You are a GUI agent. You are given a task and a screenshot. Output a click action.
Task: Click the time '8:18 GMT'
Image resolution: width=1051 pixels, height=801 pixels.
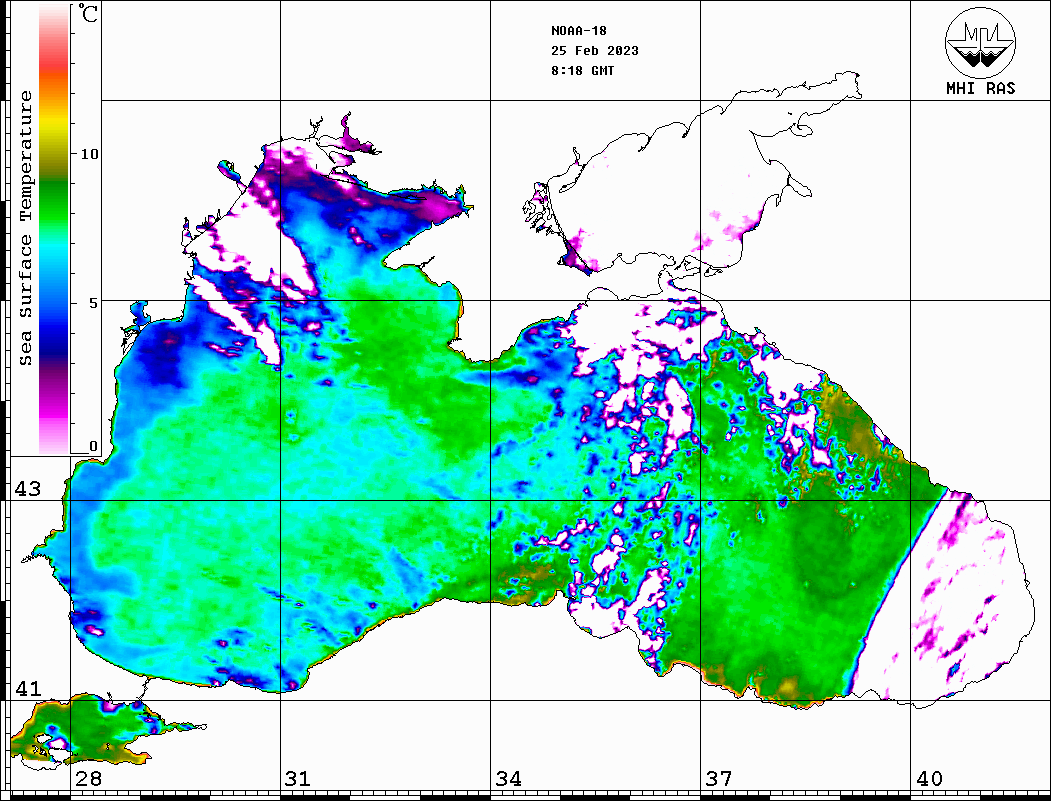point(582,70)
